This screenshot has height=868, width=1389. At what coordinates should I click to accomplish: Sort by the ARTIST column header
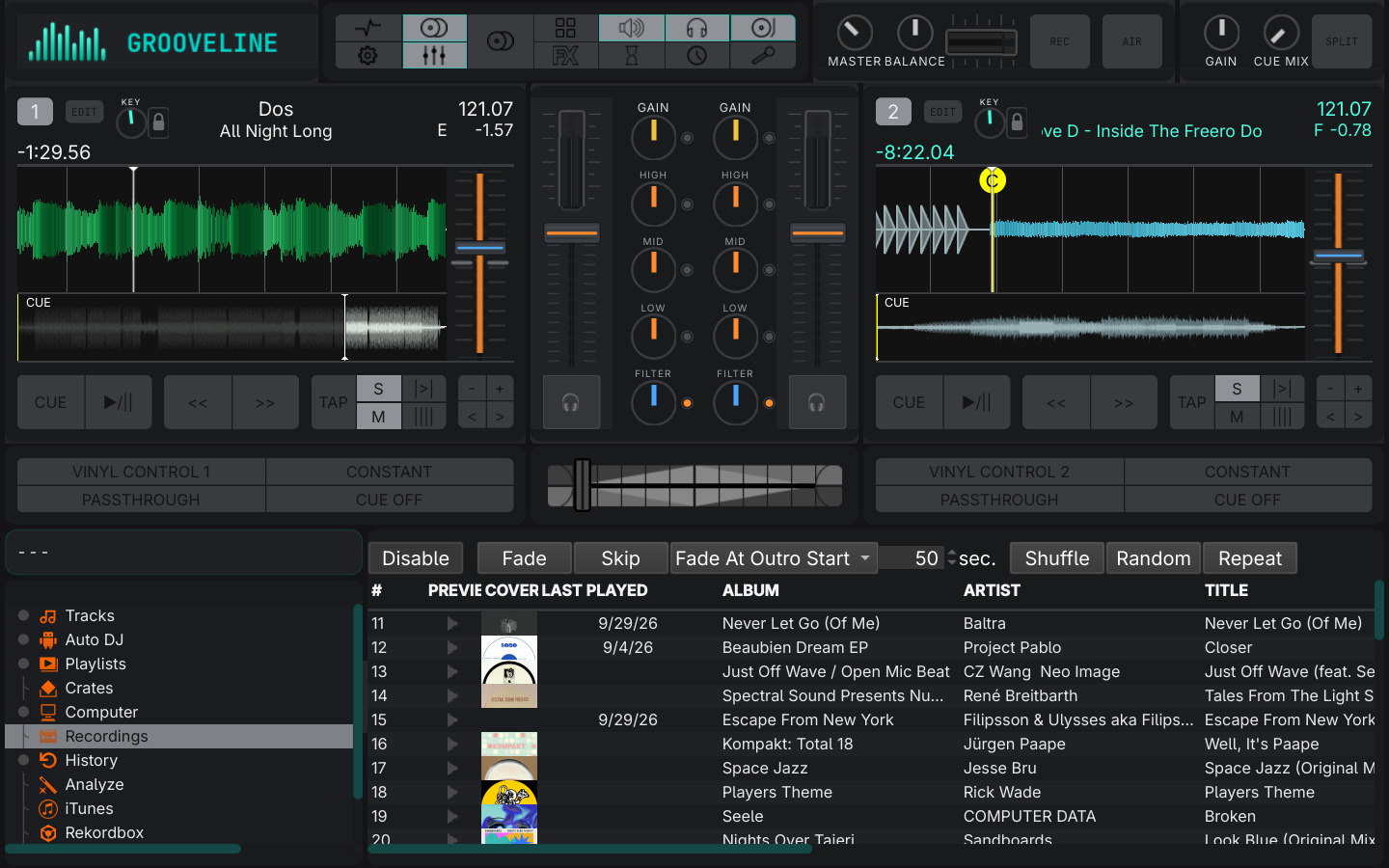[992, 590]
